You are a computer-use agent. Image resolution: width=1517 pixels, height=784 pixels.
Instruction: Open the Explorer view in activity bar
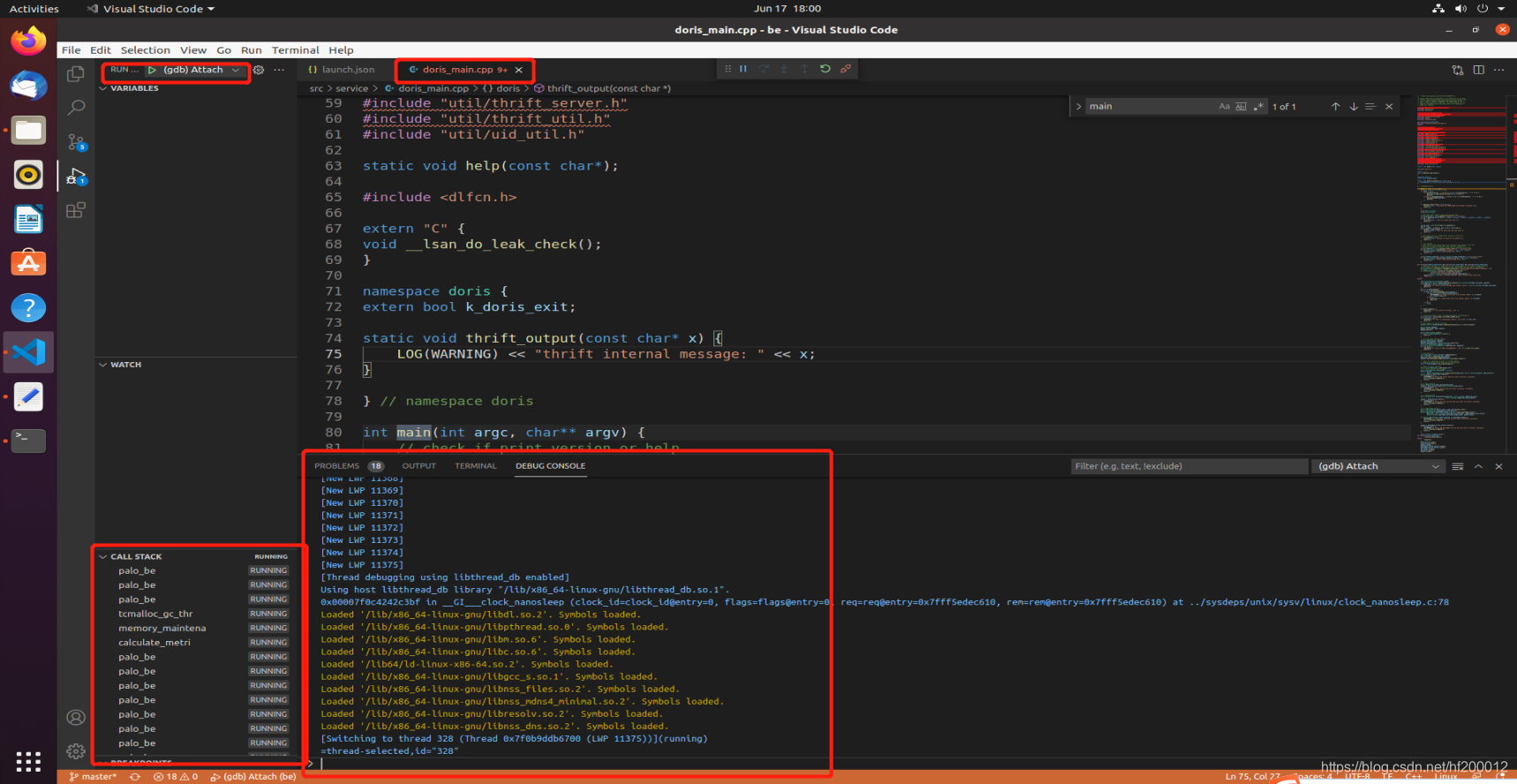[76, 74]
